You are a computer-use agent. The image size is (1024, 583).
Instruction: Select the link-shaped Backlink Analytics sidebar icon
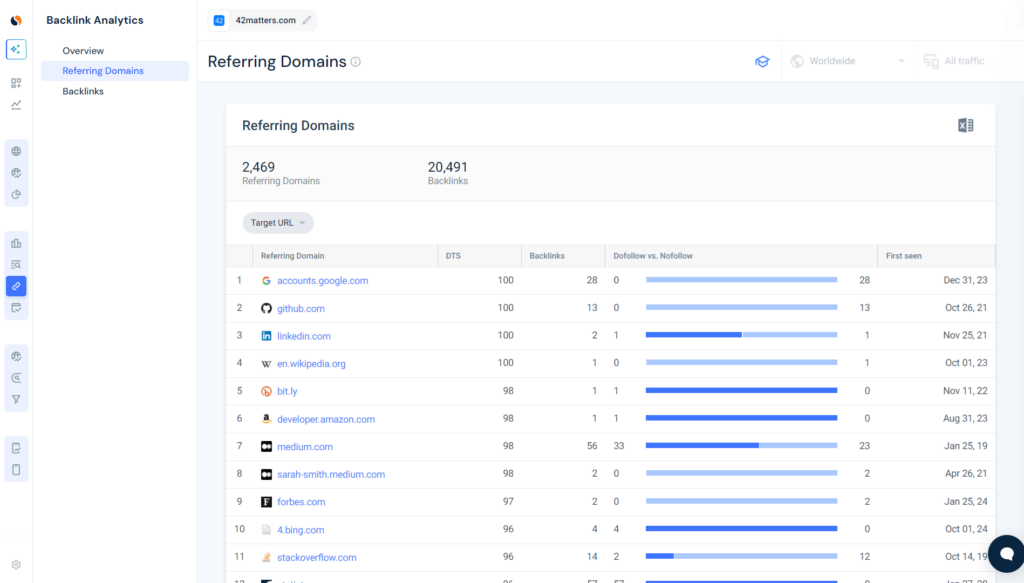15,286
